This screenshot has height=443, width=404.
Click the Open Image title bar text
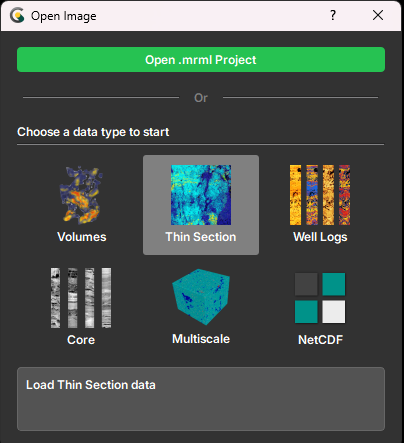point(64,16)
